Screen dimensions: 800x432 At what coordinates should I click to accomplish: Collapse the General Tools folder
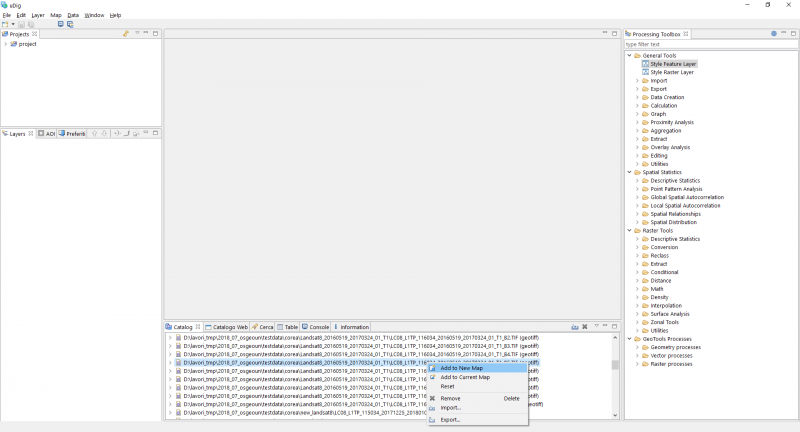[629, 56]
